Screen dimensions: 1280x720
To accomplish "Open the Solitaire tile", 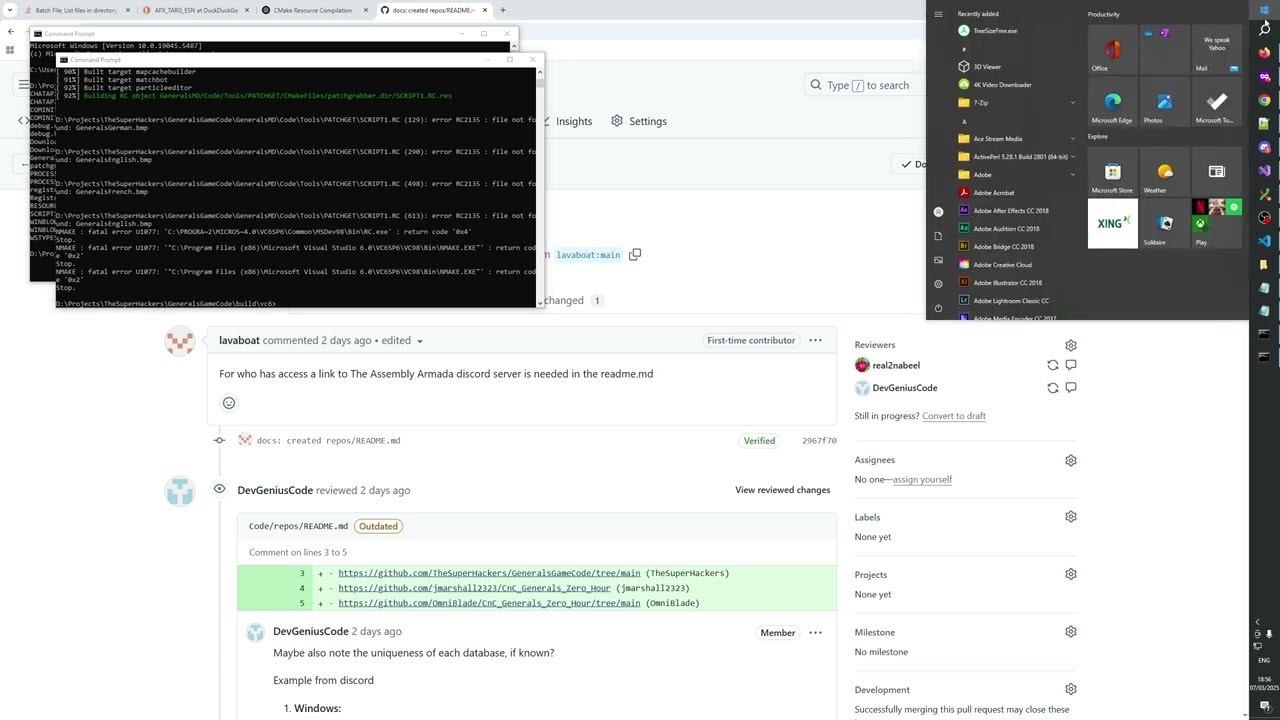I will 1165,224.
